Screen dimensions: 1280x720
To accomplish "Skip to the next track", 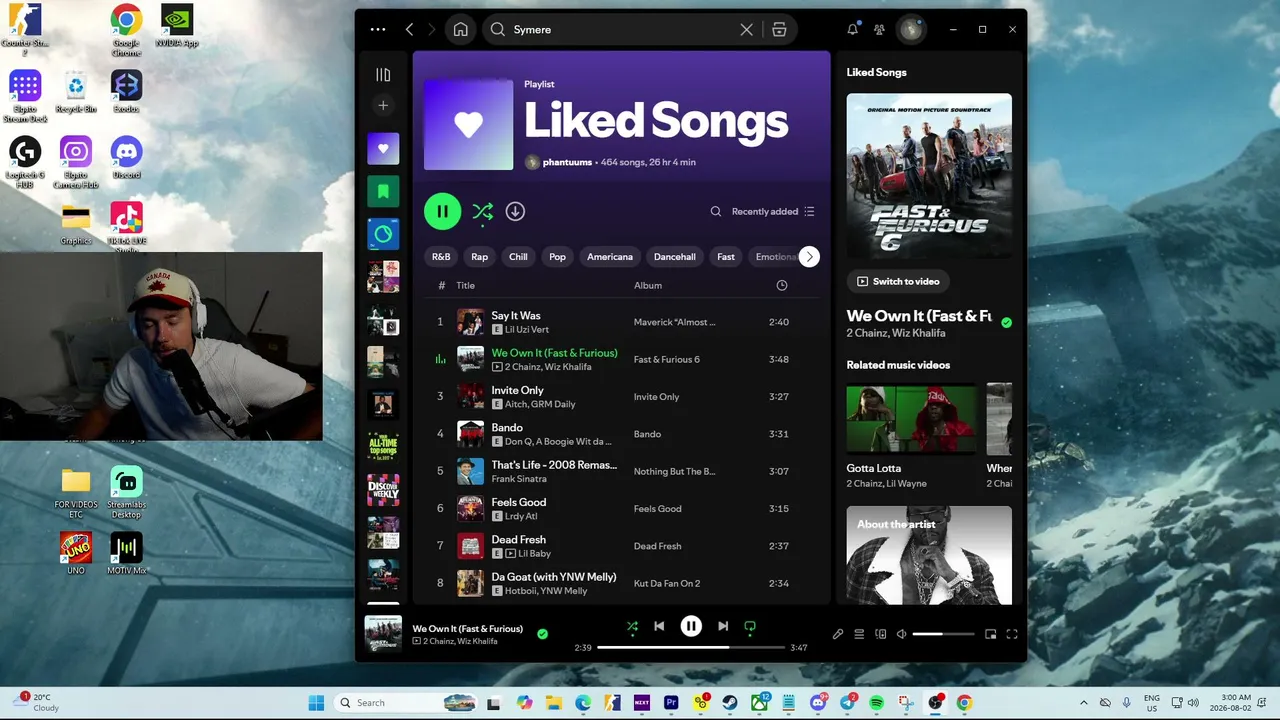I will point(723,627).
